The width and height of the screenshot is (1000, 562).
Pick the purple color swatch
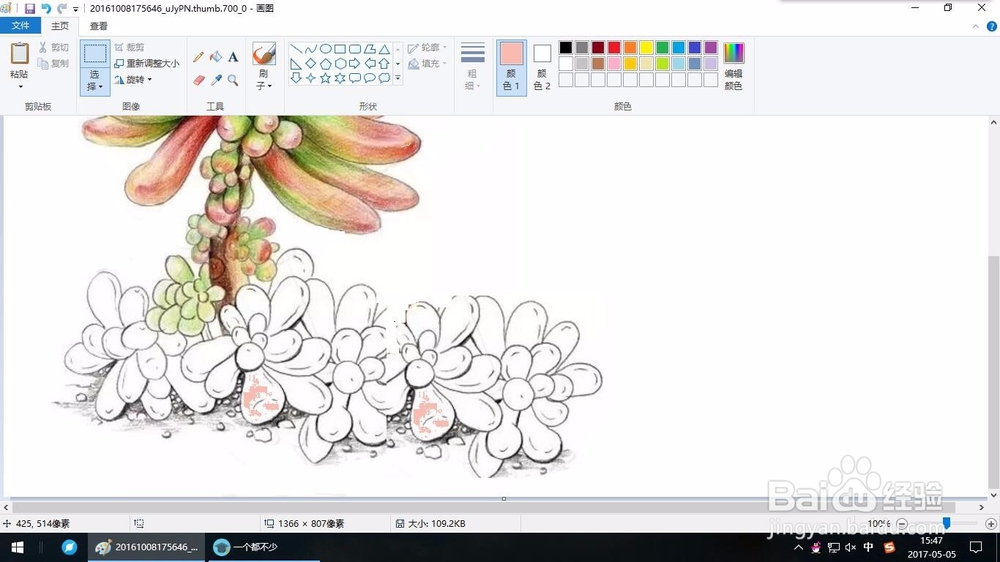pos(710,47)
